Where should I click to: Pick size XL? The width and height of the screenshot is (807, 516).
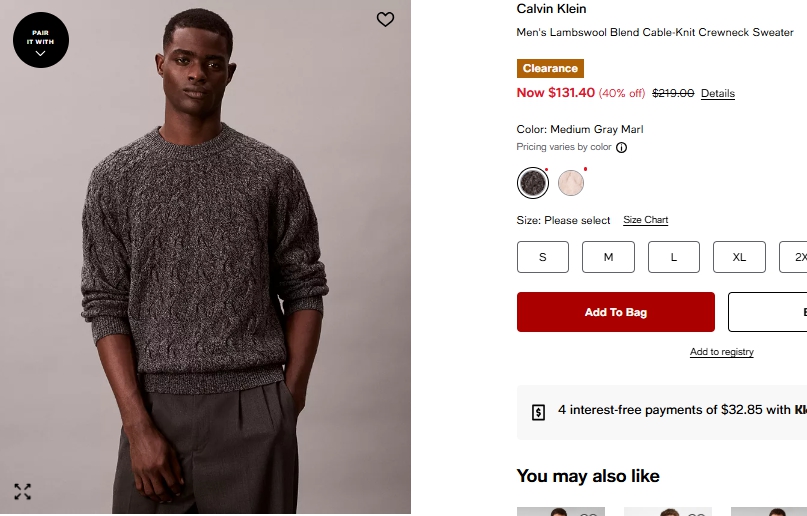739,257
